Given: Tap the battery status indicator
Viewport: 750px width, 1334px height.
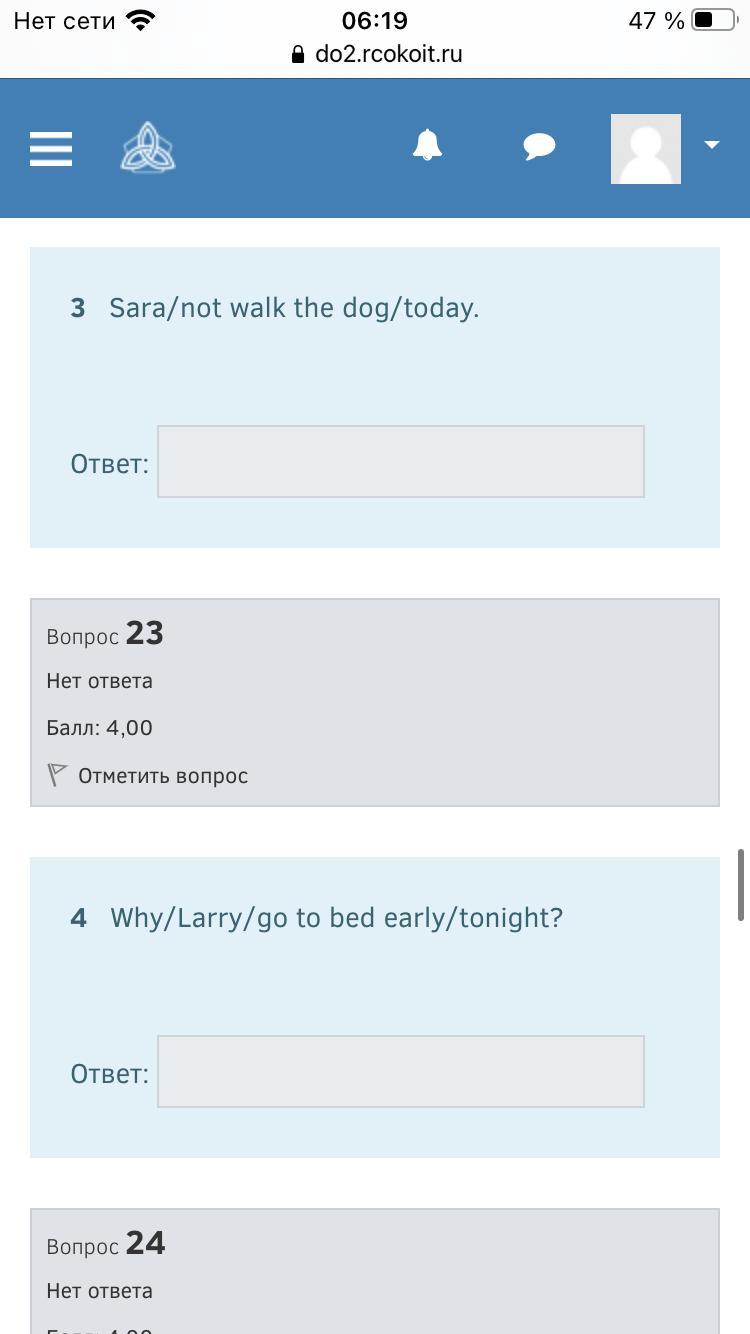Looking at the screenshot, I should point(713,21).
